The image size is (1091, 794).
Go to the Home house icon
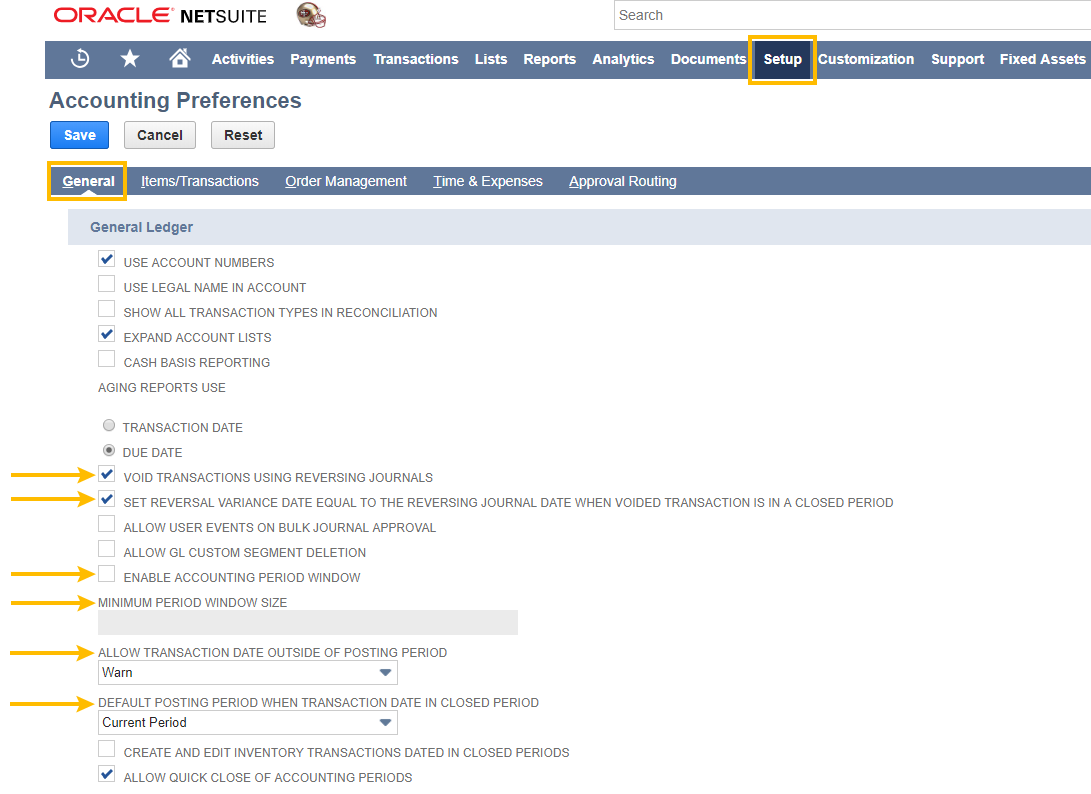click(180, 59)
